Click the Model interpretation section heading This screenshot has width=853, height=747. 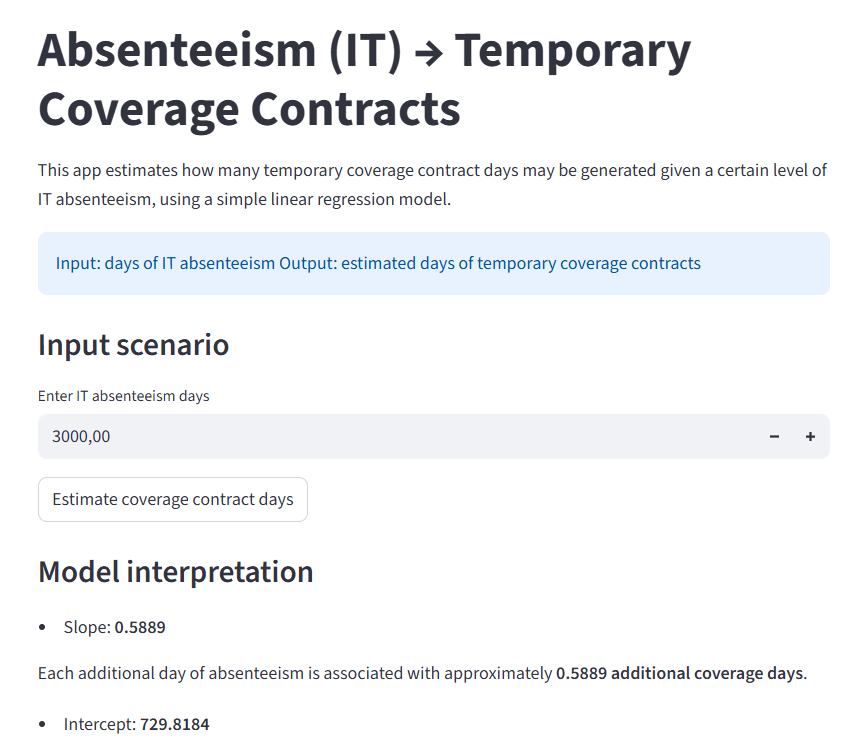point(175,572)
